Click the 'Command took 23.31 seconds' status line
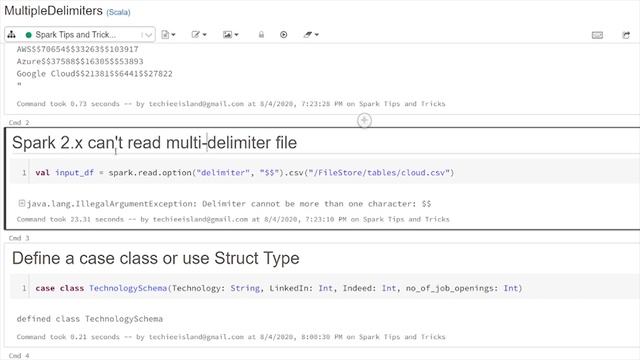Image resolution: width=640 pixels, height=360 pixels. pos(233,219)
